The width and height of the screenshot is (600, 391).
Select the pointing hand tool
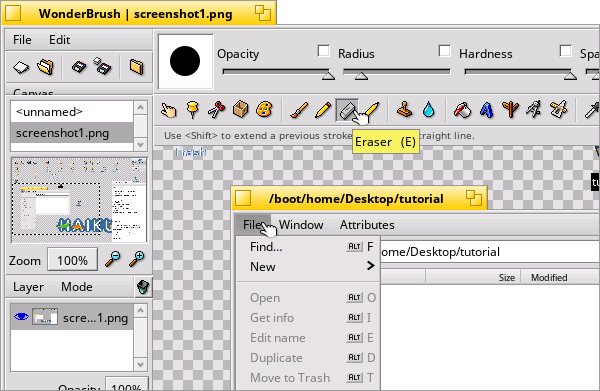[168, 110]
